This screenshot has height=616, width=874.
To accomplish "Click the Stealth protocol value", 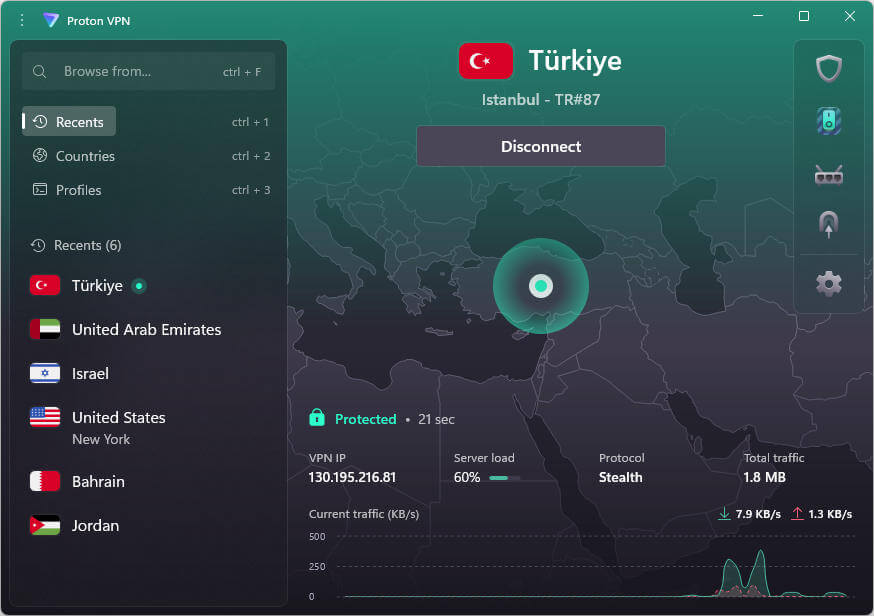I will click(620, 477).
